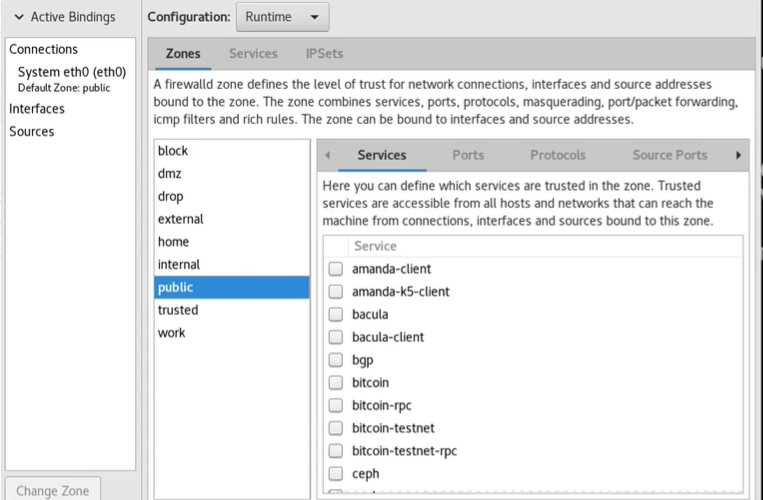Viewport: 763px width, 500px height.
Task: Enable the bgp service checkbox
Action: point(336,360)
